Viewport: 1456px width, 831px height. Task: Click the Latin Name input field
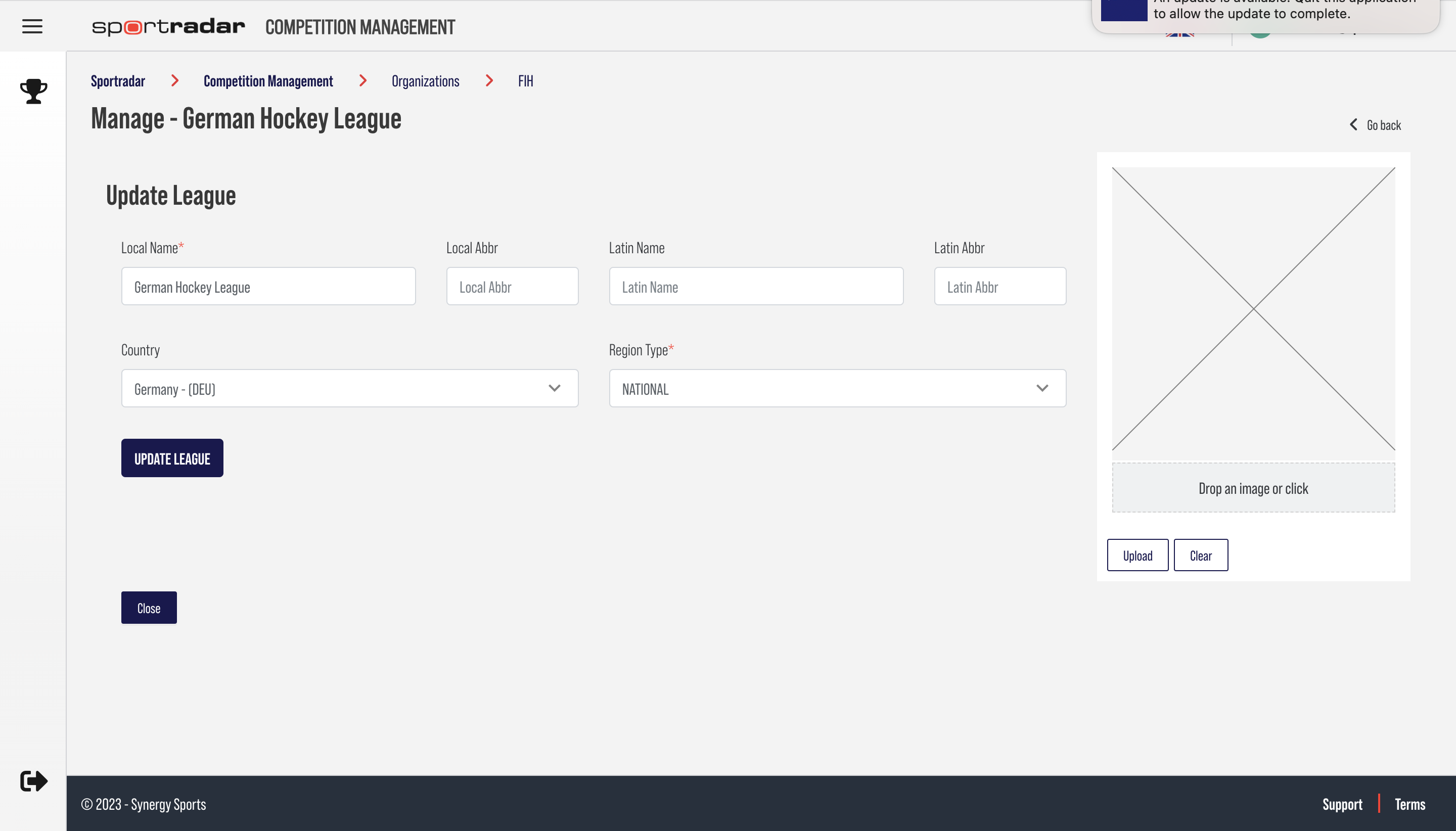coord(756,286)
